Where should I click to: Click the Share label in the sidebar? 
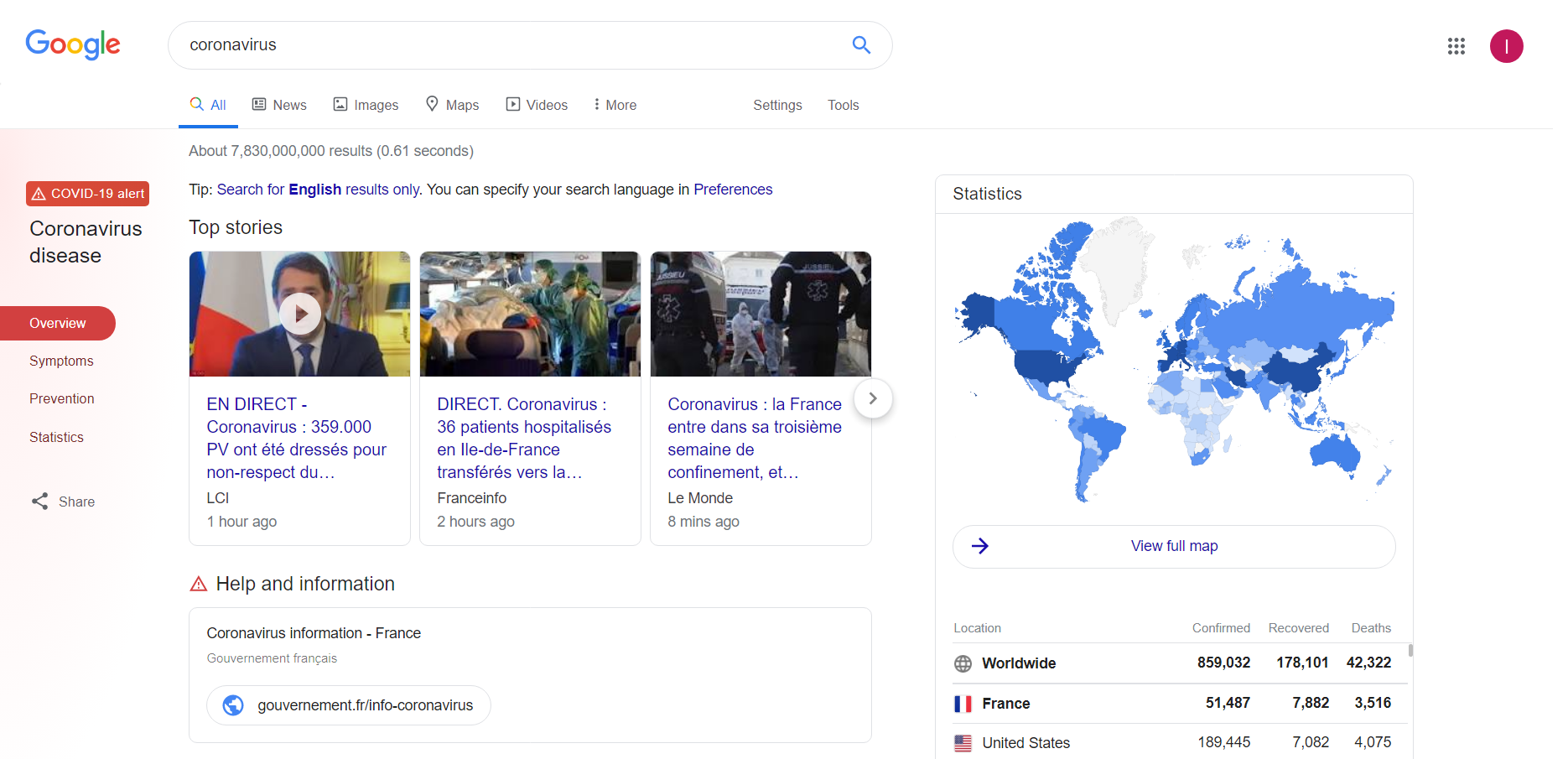point(76,502)
